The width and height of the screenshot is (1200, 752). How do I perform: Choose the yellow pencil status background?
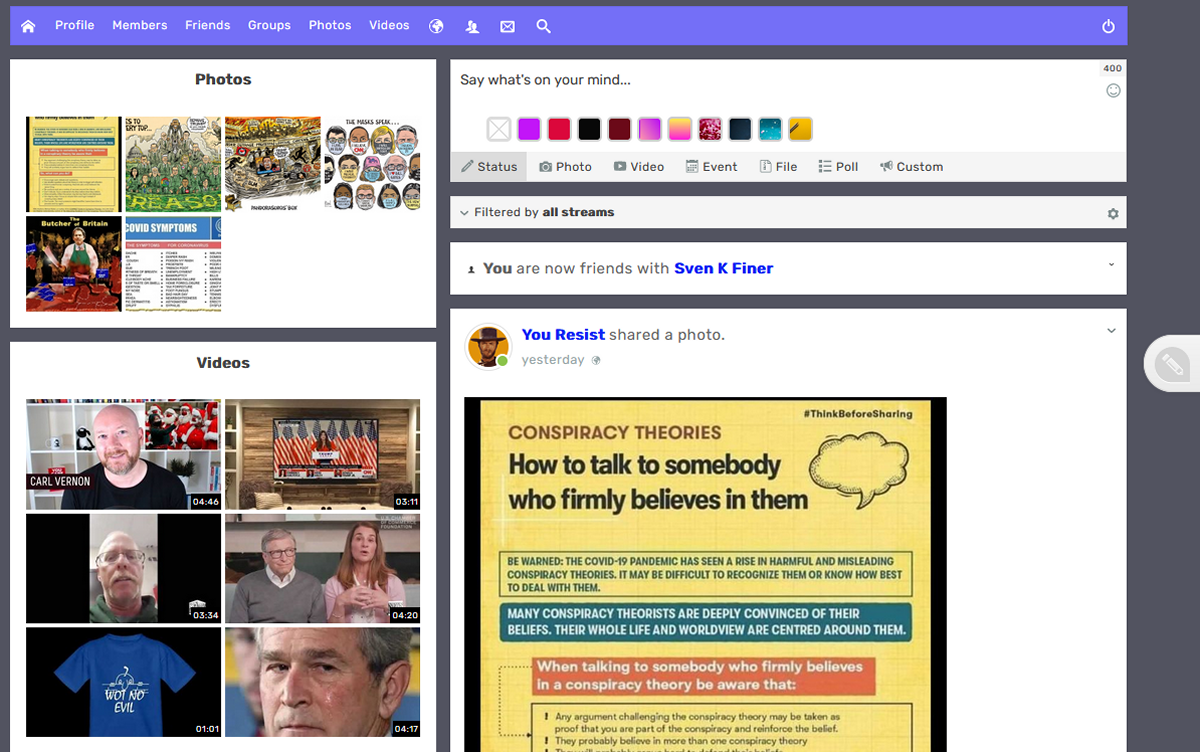800,129
